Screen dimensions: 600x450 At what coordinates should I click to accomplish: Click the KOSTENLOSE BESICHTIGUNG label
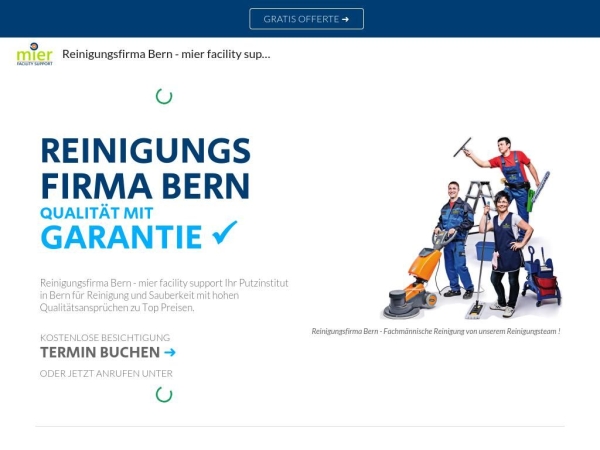click(x=105, y=337)
